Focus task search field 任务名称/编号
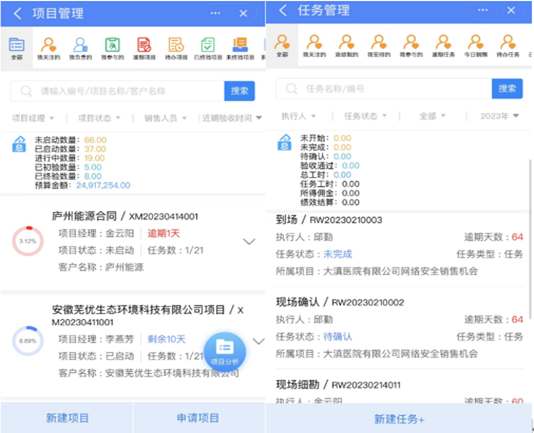This screenshot has height=433, width=534. (x=384, y=89)
